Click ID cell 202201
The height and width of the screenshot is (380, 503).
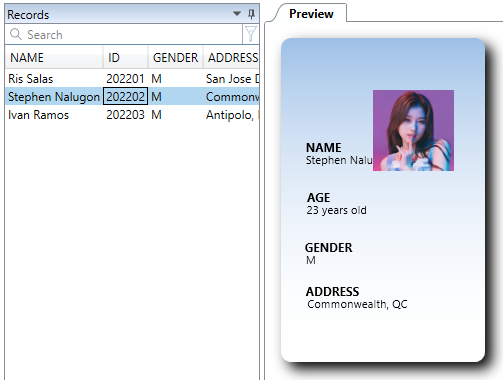[125, 79]
